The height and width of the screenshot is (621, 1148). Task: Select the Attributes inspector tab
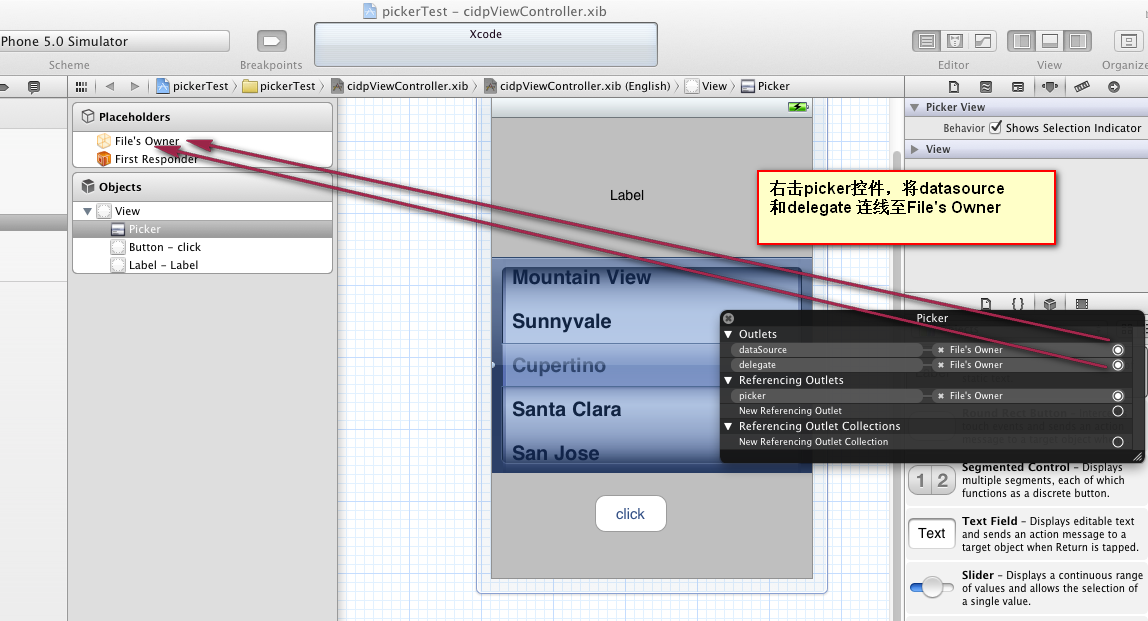[1050, 86]
